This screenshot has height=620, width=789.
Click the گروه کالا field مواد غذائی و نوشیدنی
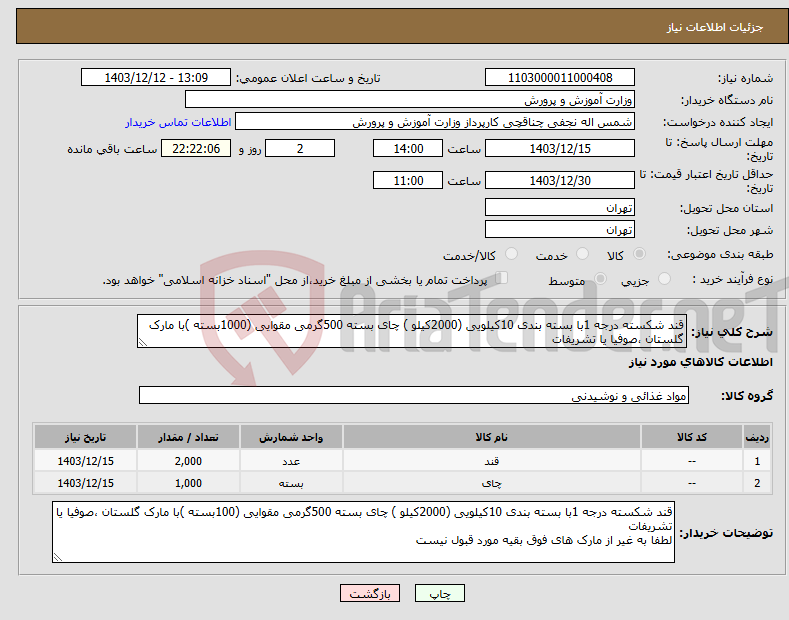(x=414, y=396)
